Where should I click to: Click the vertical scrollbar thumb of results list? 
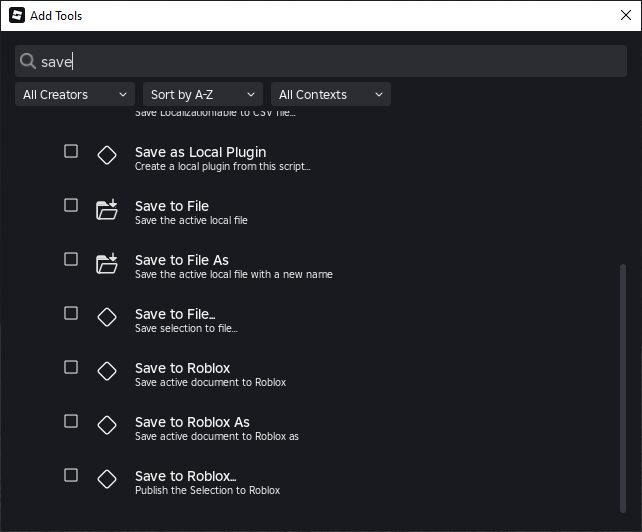[x=623, y=388]
